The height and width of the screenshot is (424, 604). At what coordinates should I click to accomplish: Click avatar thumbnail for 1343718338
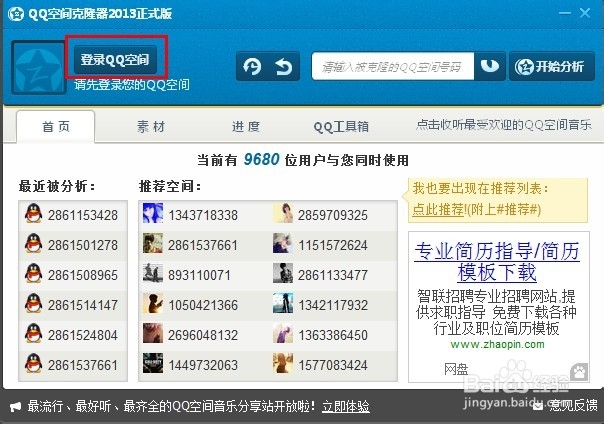tap(153, 213)
